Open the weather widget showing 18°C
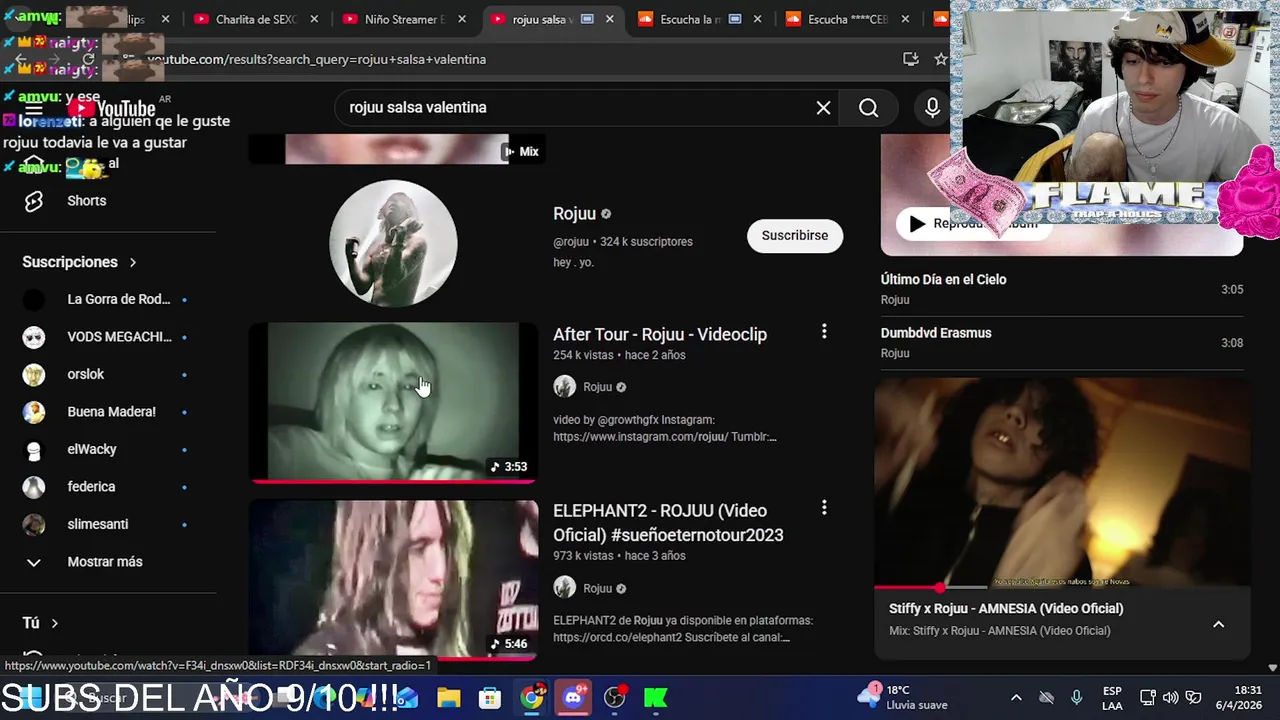This screenshot has height=720, width=1280. tap(903, 697)
